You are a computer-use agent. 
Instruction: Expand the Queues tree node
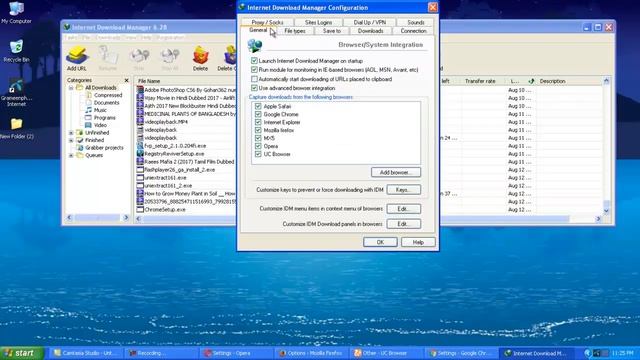click(x=71, y=155)
